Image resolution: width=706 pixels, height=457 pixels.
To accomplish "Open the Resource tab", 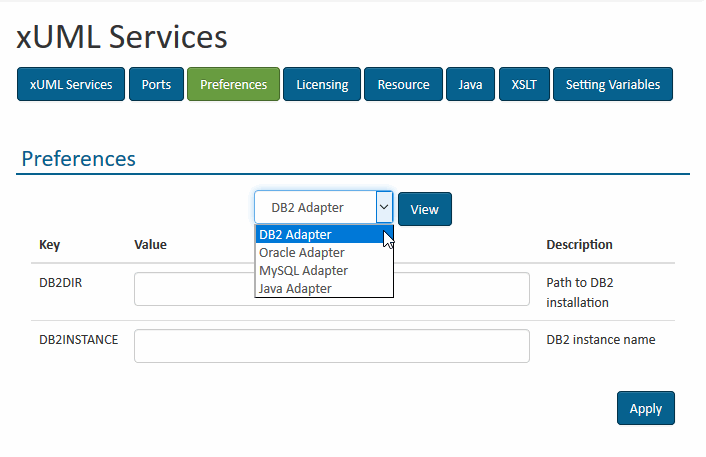I will click(403, 85).
